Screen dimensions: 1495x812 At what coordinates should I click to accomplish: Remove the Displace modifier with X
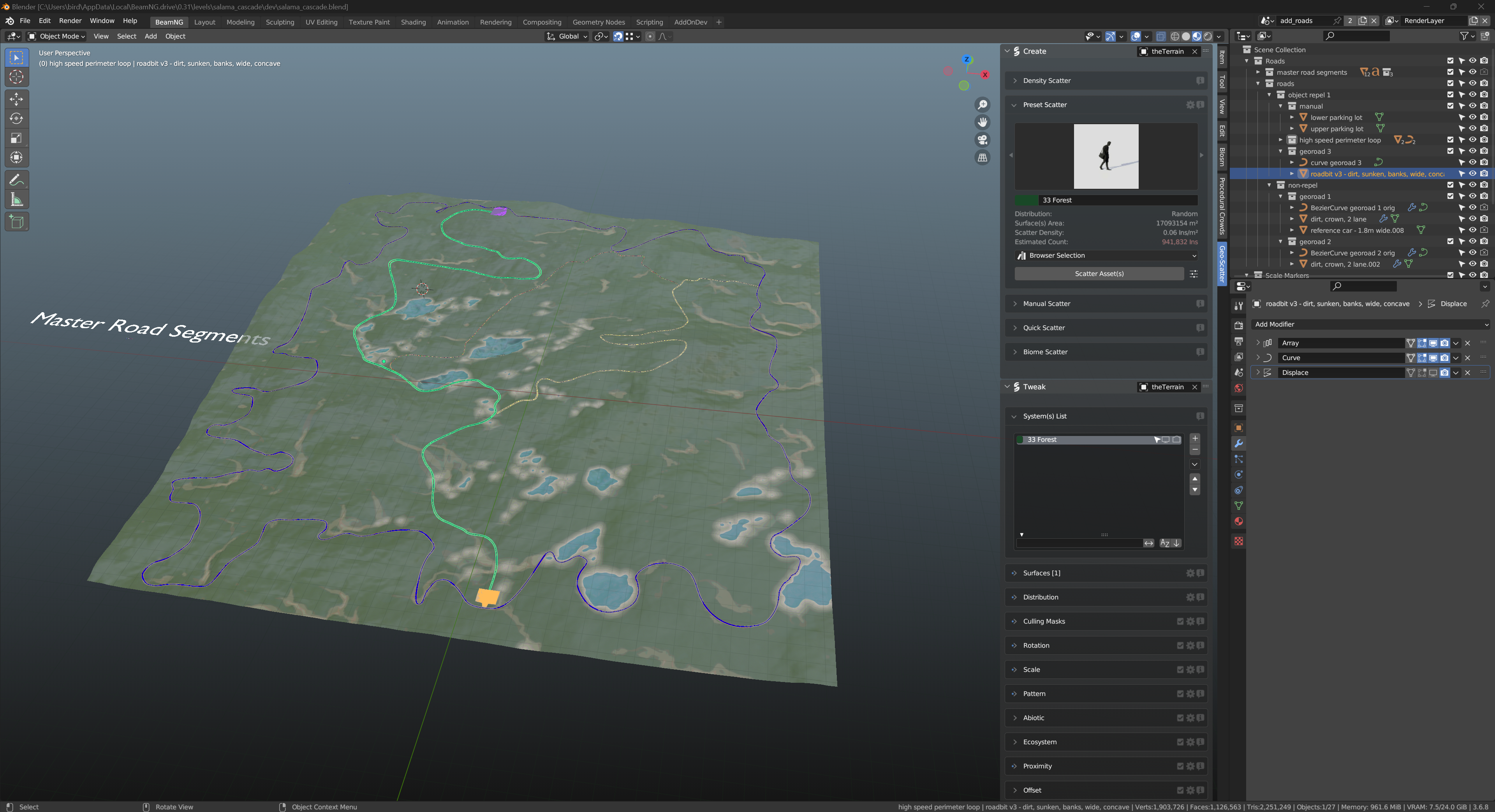click(1468, 373)
